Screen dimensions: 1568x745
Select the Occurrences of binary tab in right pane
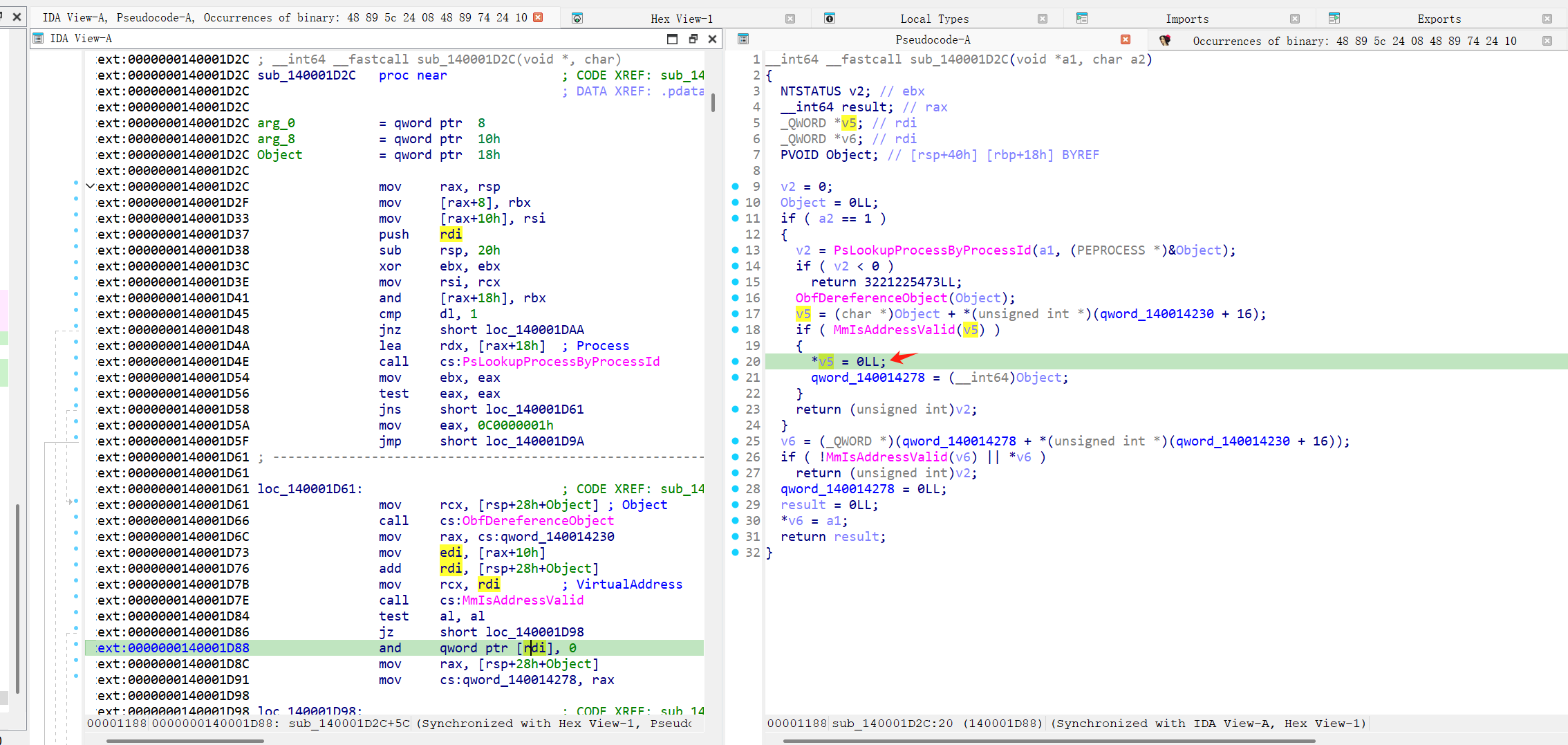pos(1354,41)
